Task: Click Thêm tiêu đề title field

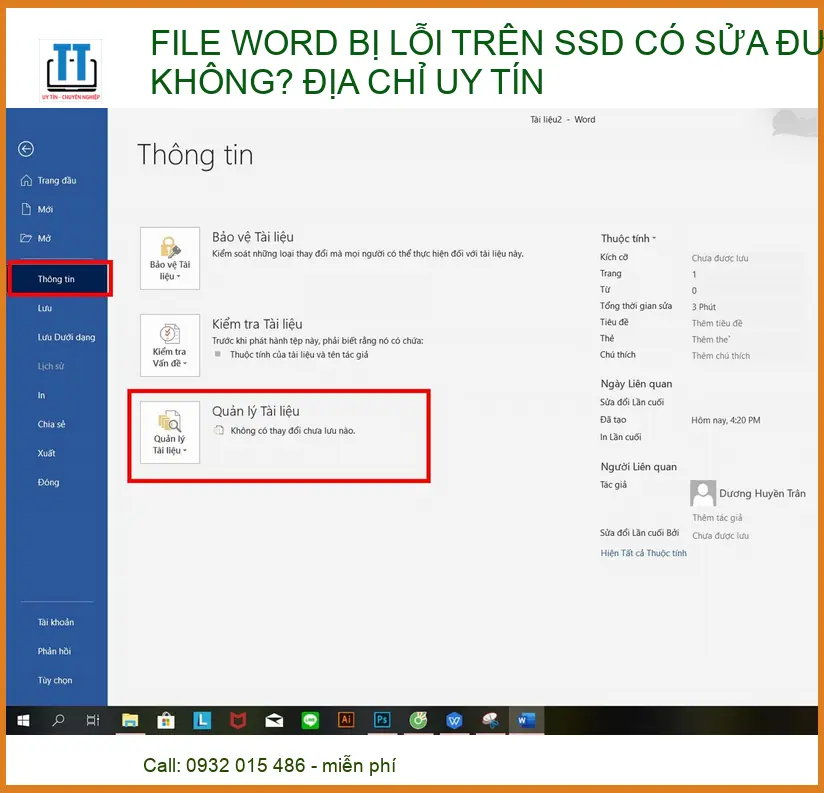Action: (x=717, y=323)
